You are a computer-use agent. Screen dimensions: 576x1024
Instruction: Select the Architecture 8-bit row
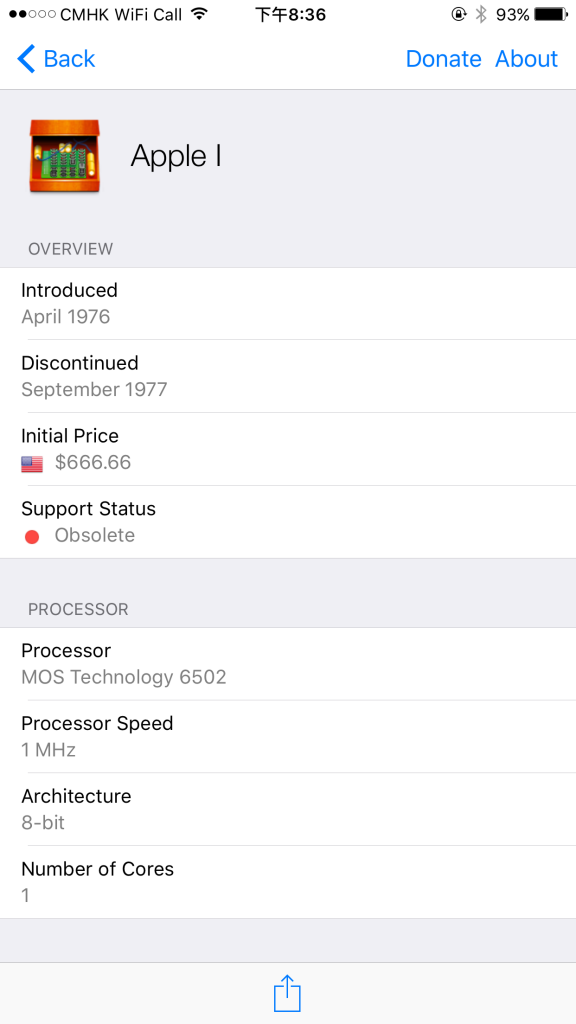(x=288, y=809)
